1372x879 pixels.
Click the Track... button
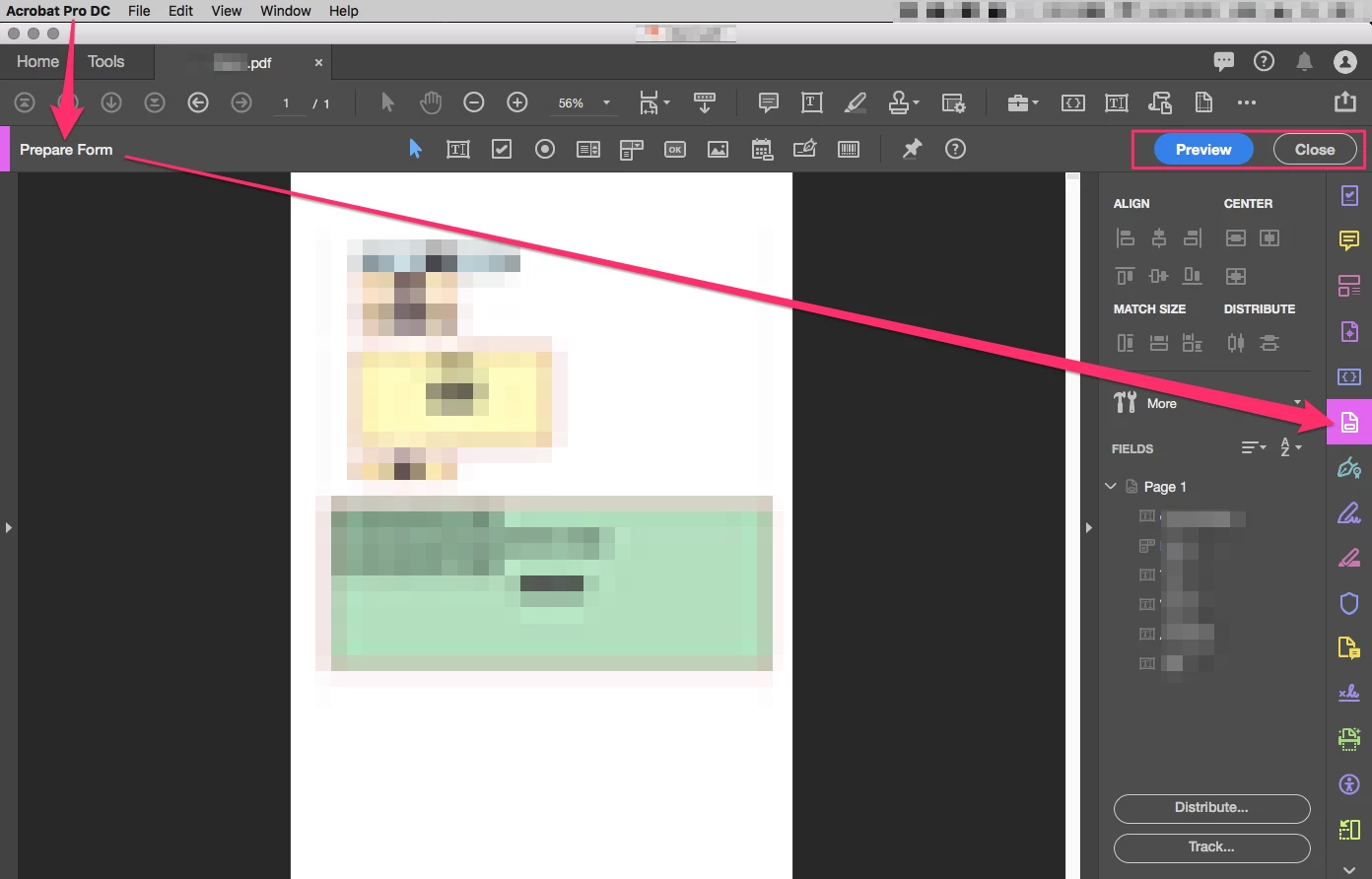point(1212,847)
